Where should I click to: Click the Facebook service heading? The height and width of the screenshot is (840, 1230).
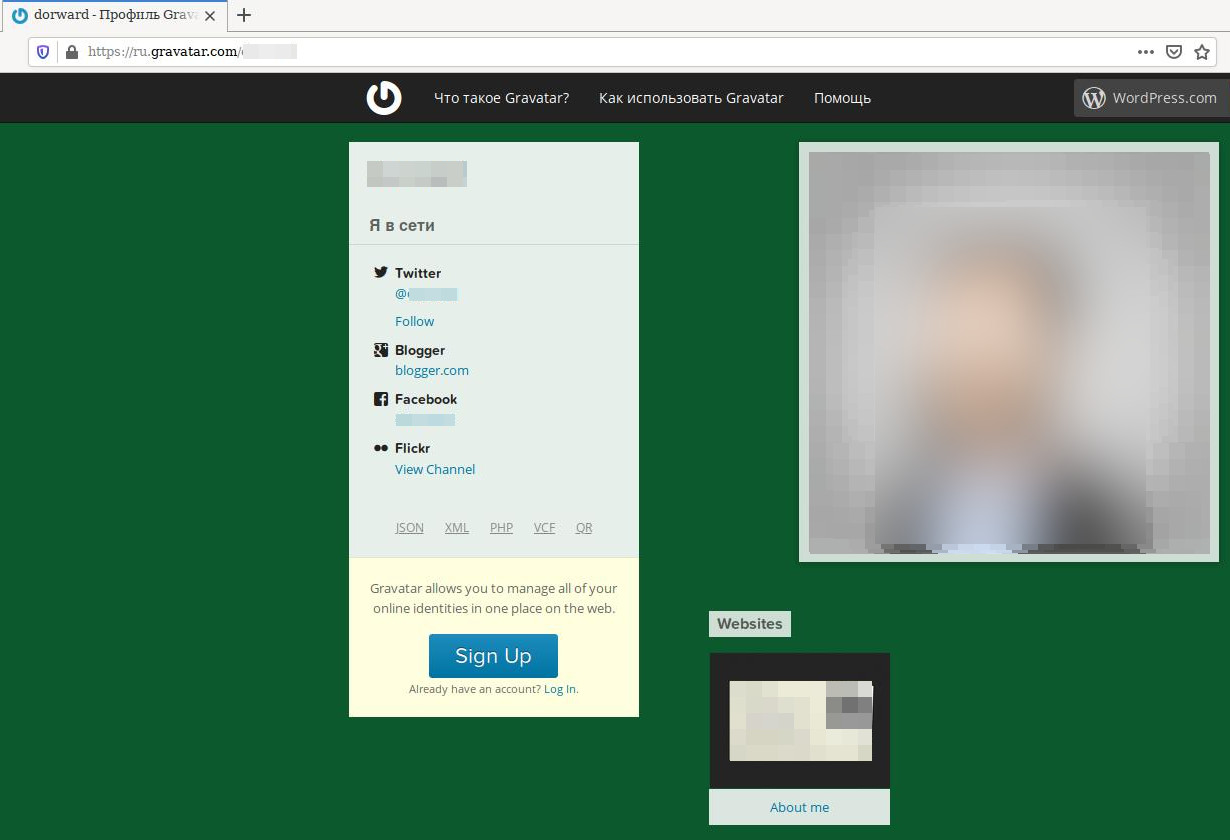[426, 399]
